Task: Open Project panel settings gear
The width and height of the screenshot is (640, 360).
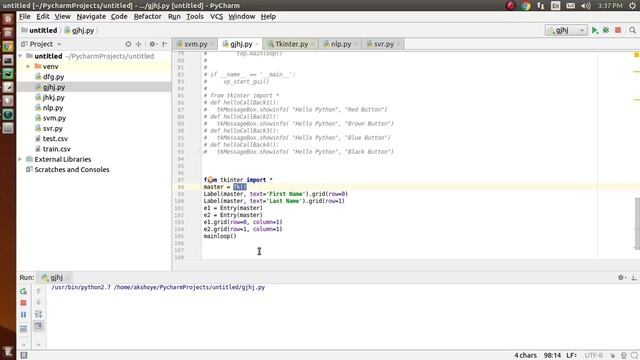Action: pos(152,44)
